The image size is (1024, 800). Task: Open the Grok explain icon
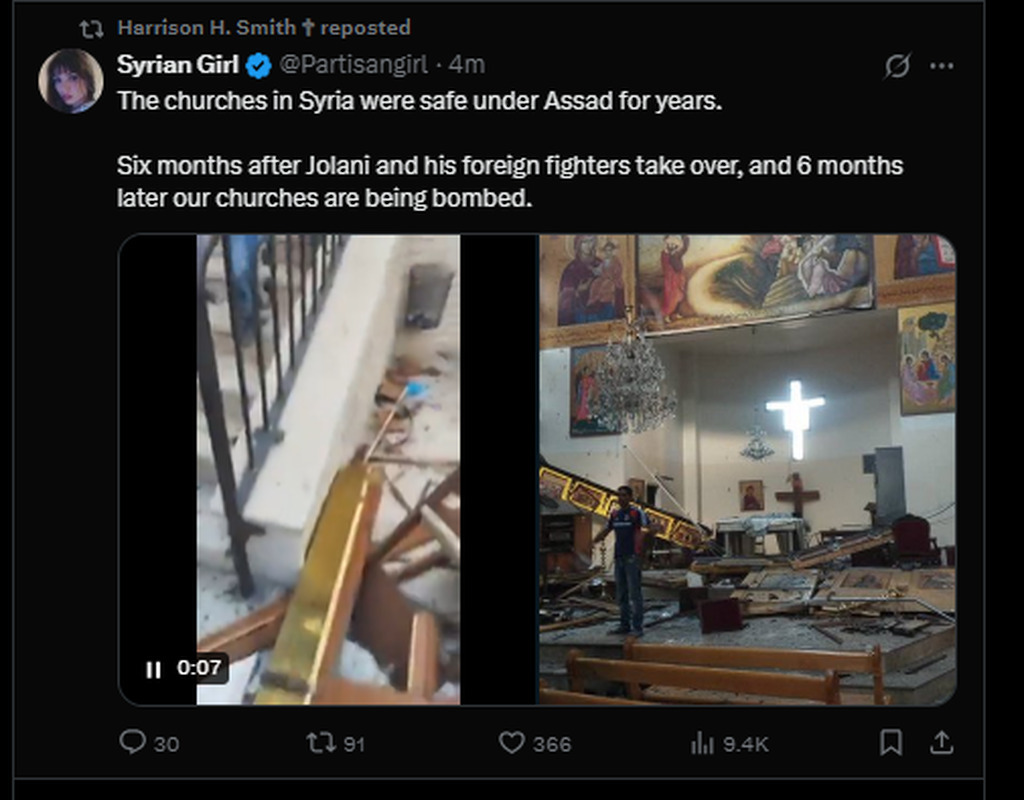click(x=897, y=66)
